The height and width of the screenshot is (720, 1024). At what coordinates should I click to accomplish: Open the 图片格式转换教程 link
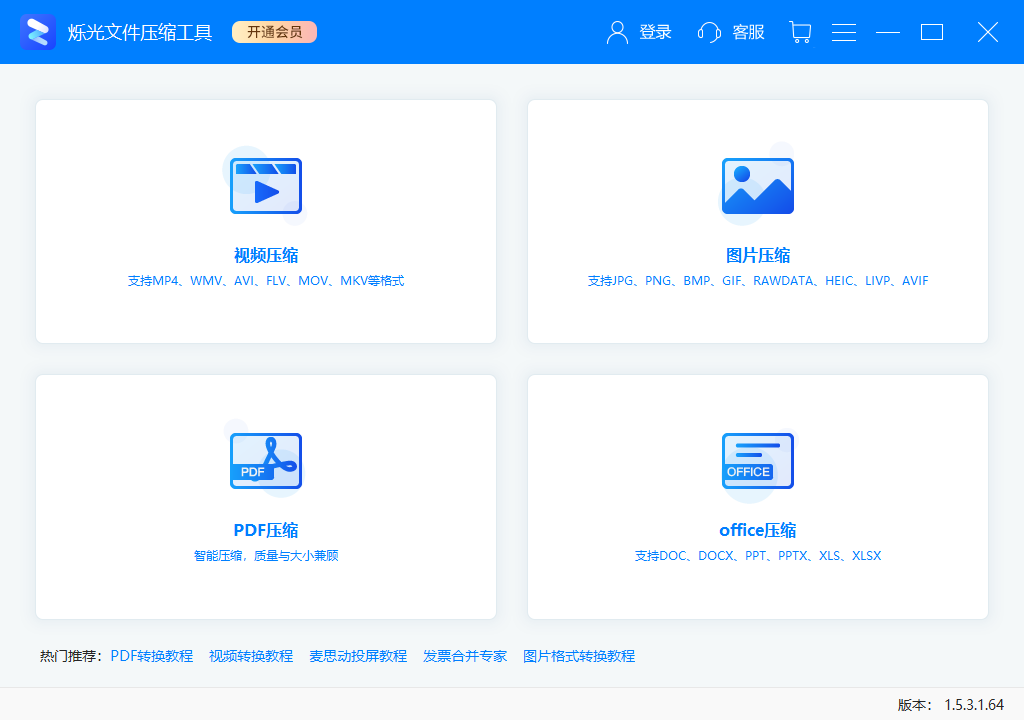(x=577, y=655)
